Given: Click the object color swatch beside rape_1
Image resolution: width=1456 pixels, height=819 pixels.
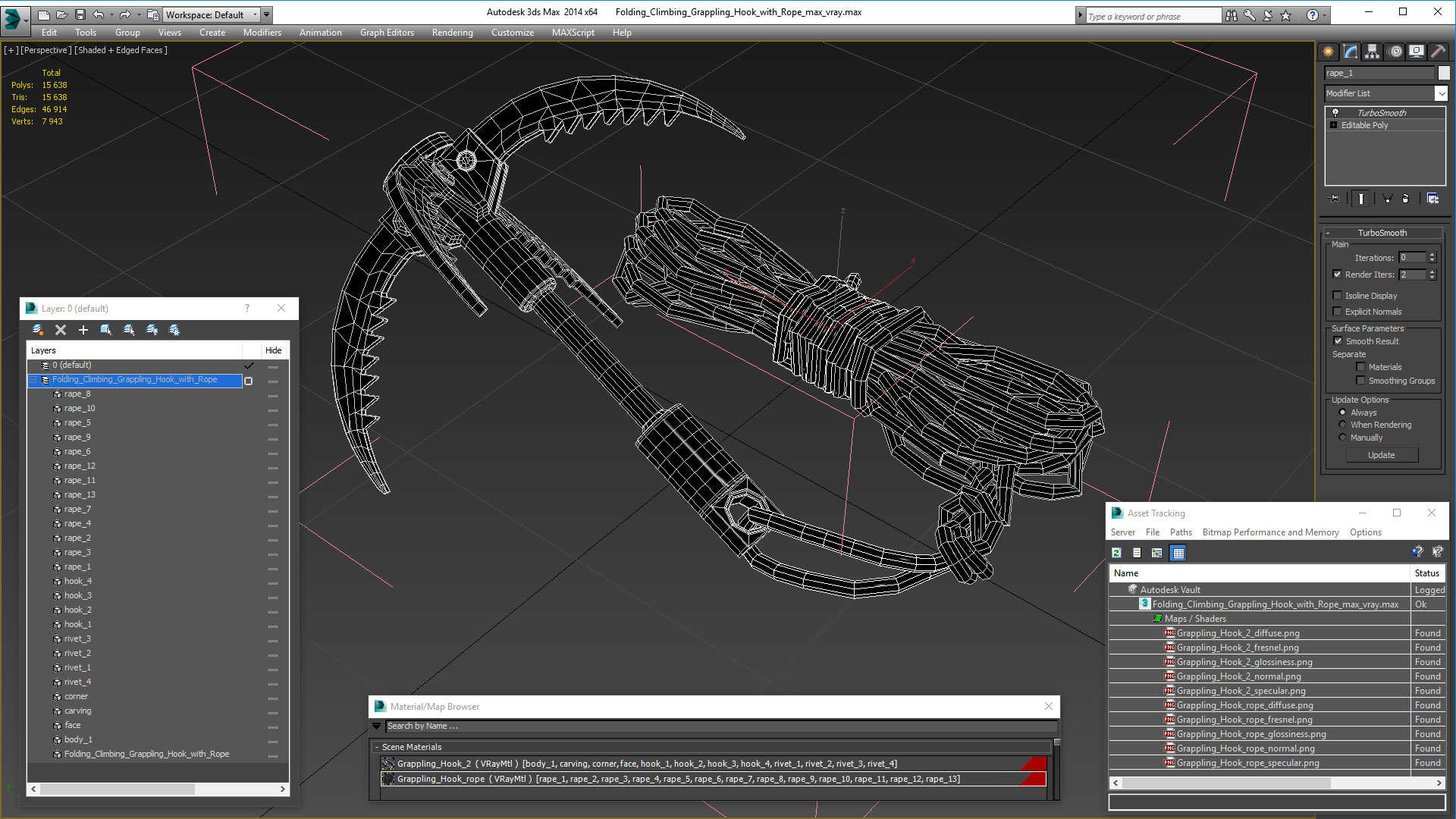Looking at the screenshot, I should 1443,73.
